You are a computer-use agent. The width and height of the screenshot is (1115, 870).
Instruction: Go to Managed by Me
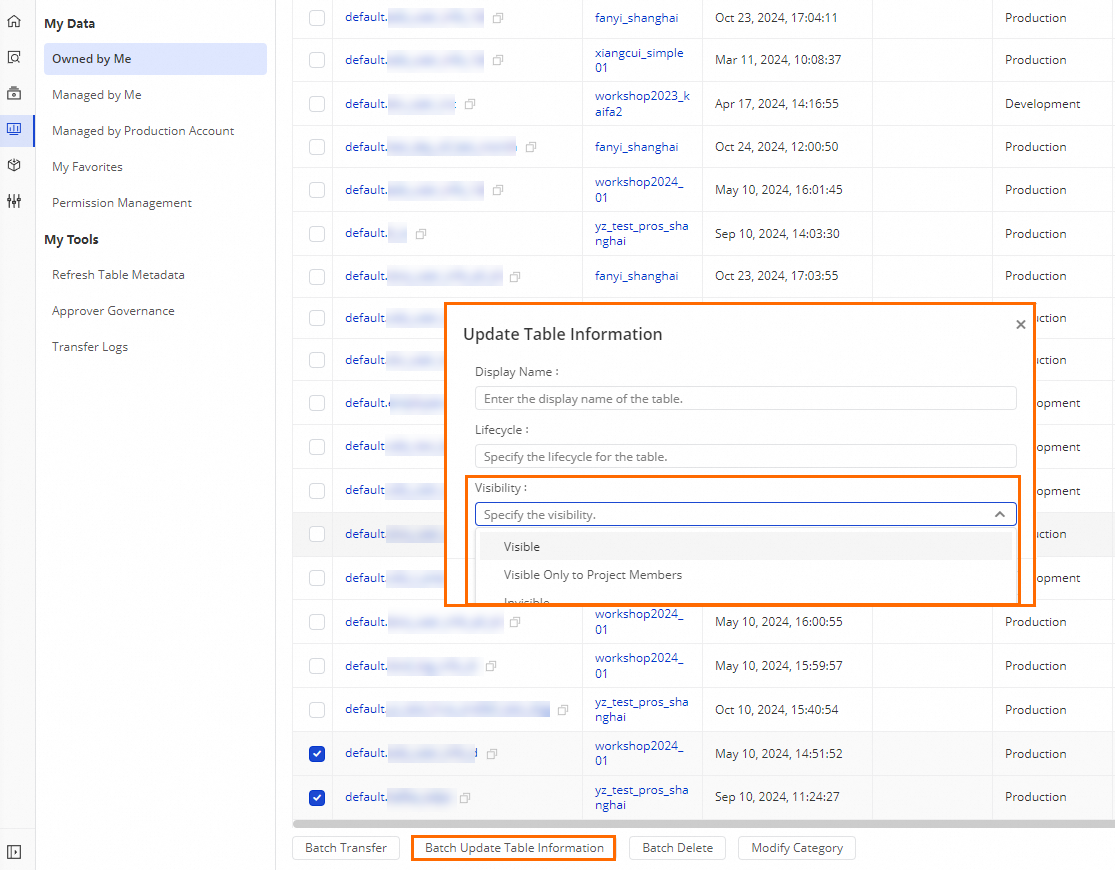[97, 95]
